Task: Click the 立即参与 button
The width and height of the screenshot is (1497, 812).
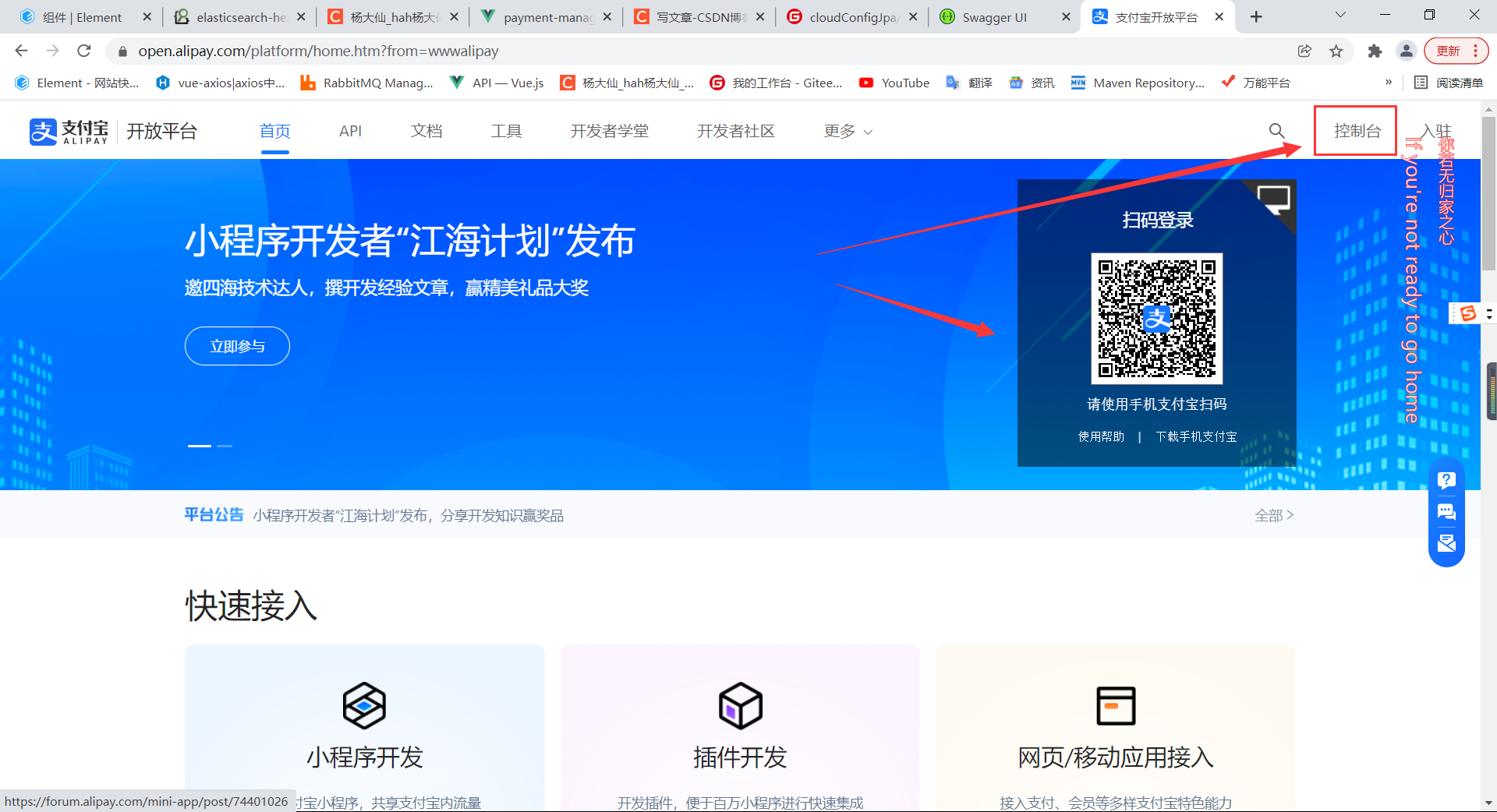Action: click(237, 346)
